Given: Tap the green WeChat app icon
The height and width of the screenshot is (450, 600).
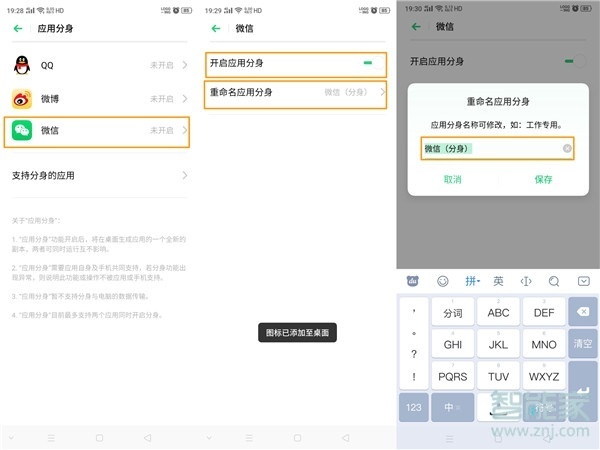Looking at the screenshot, I should coord(21,131).
